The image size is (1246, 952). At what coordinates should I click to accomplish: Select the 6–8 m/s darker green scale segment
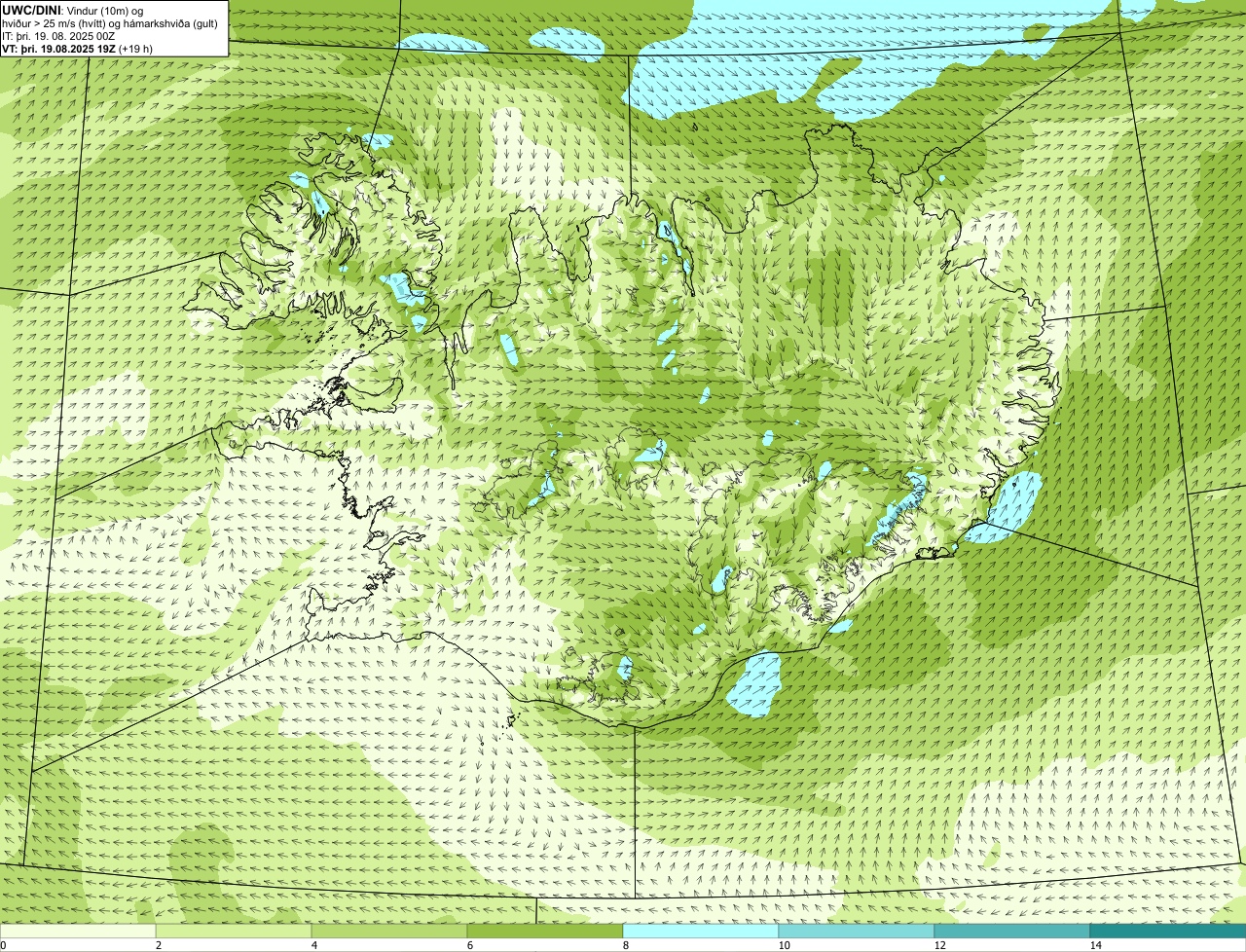(545, 931)
